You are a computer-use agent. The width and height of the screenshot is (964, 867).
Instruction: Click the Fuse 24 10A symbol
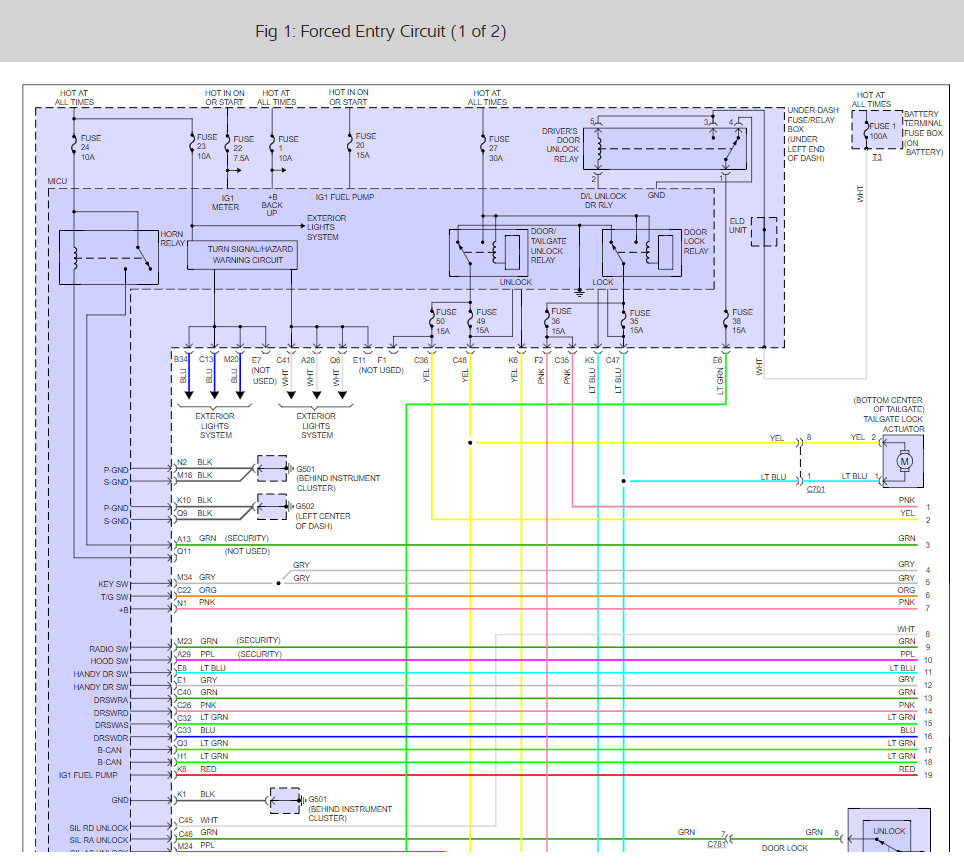tap(75, 144)
